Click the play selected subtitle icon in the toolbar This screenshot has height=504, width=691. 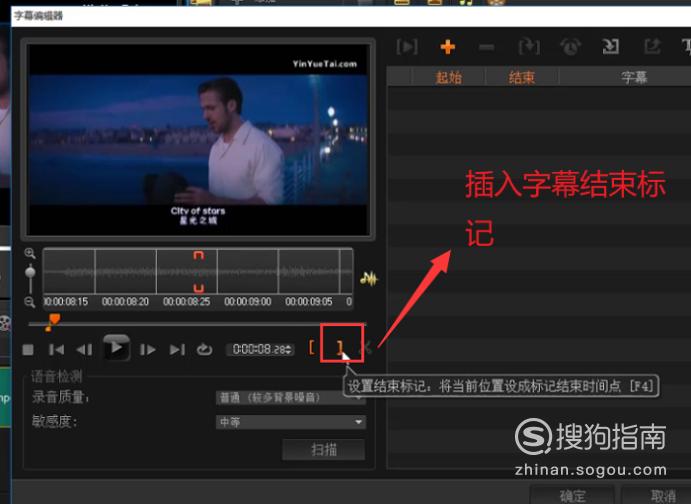click(x=407, y=47)
